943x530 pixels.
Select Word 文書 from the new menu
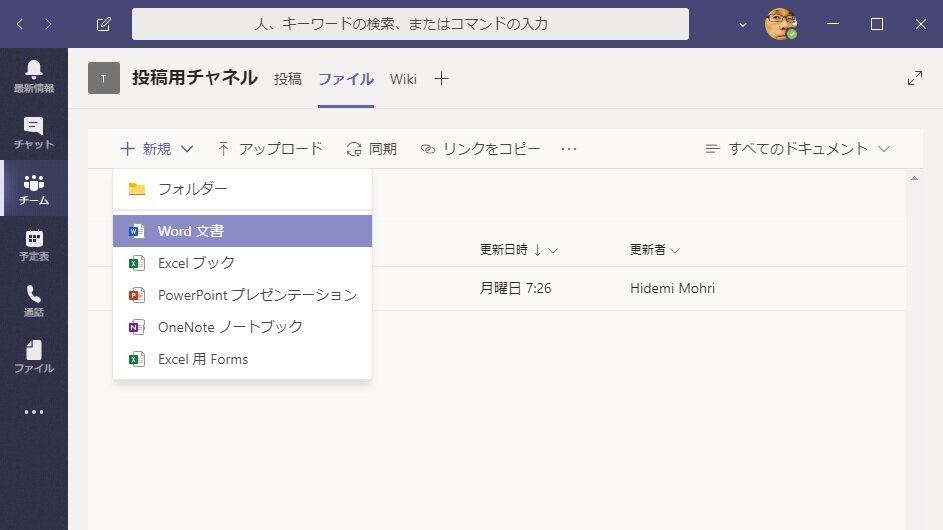click(242, 231)
